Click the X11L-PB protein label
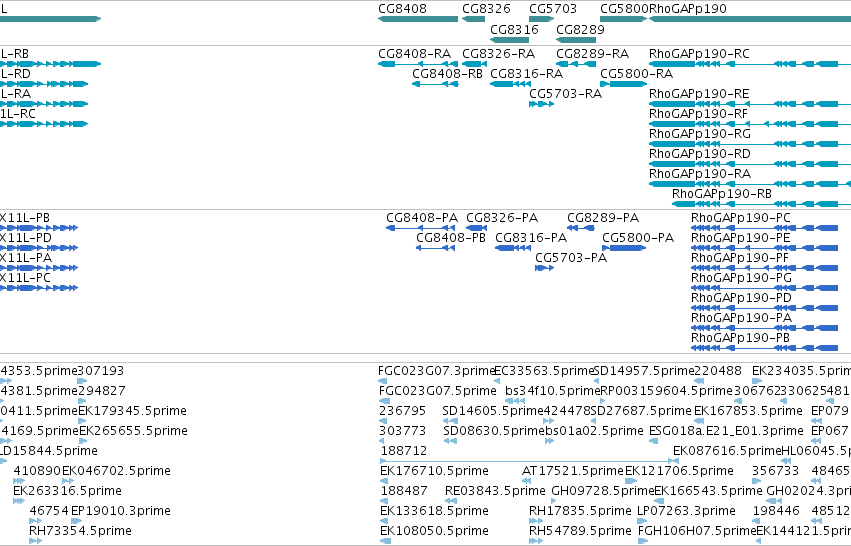 pos(25,218)
